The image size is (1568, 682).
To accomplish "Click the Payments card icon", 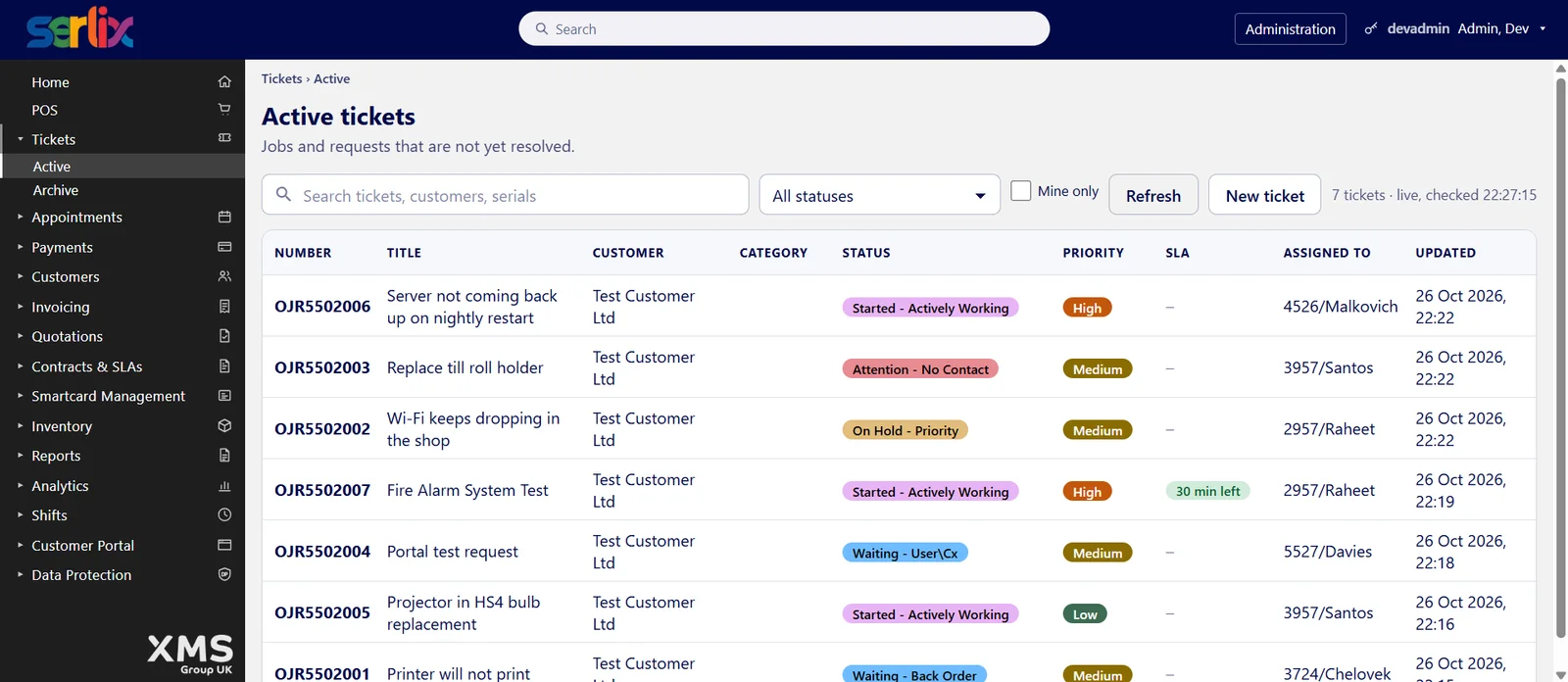I will (224, 247).
